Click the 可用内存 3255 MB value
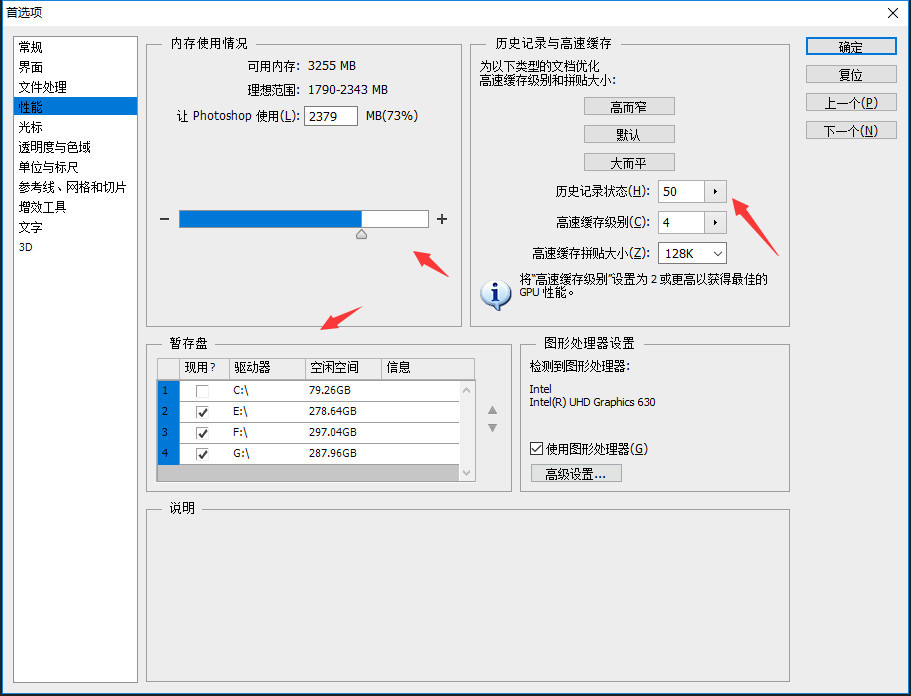Screen dimensions: 911x696 pyautogui.click(x=332, y=66)
